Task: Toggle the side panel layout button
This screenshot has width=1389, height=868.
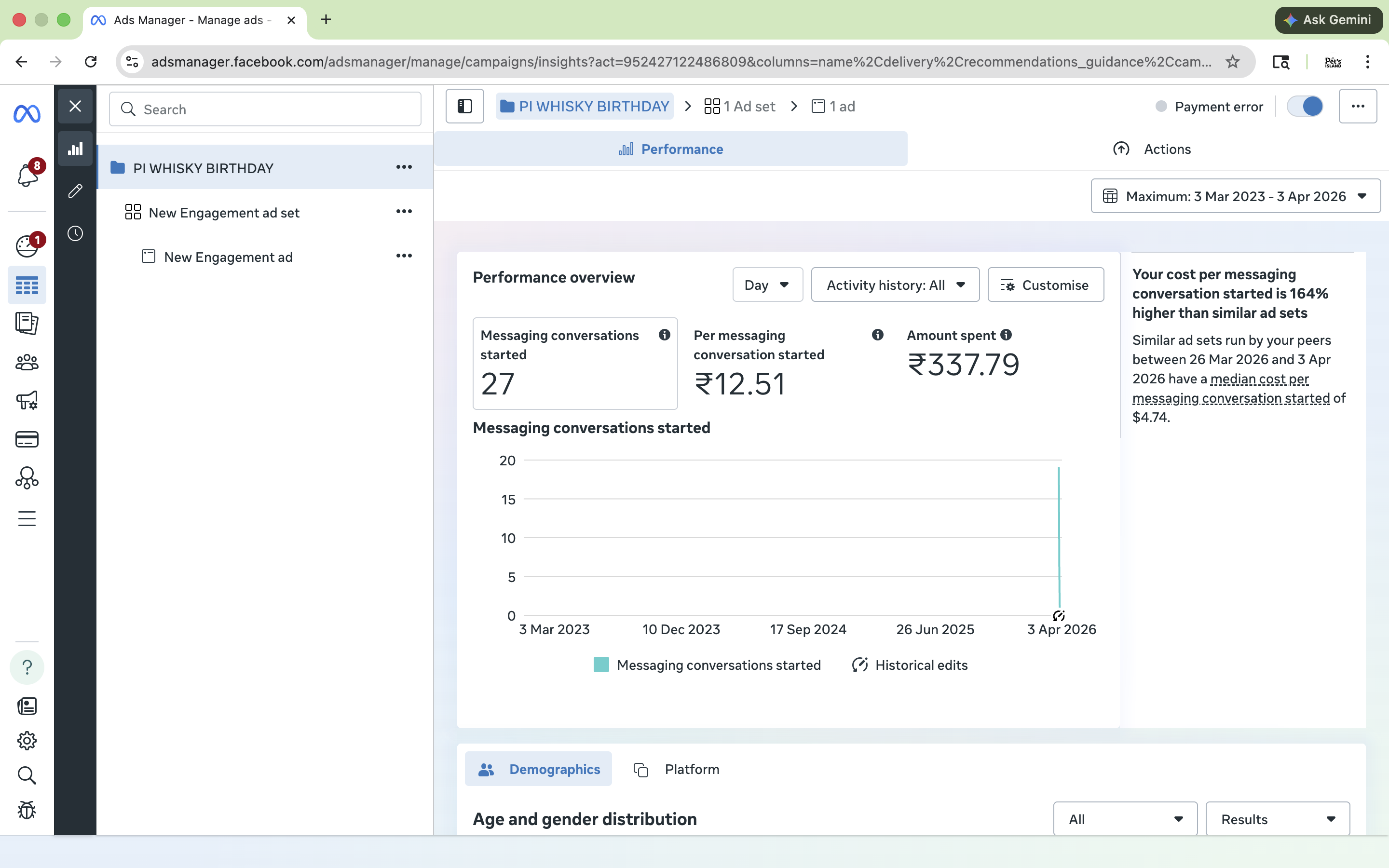Action: pyautogui.click(x=465, y=106)
